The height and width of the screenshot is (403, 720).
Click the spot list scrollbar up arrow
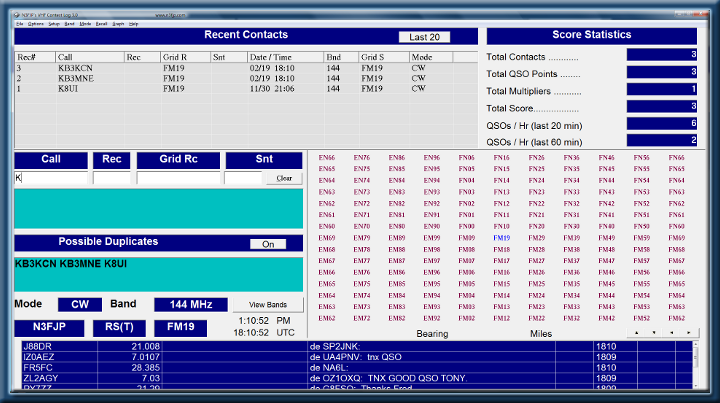click(696, 344)
